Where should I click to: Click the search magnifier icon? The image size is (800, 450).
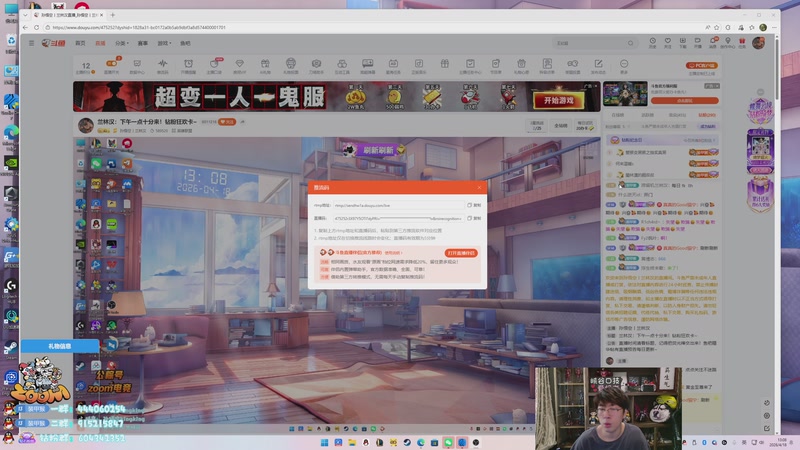tap(631, 43)
